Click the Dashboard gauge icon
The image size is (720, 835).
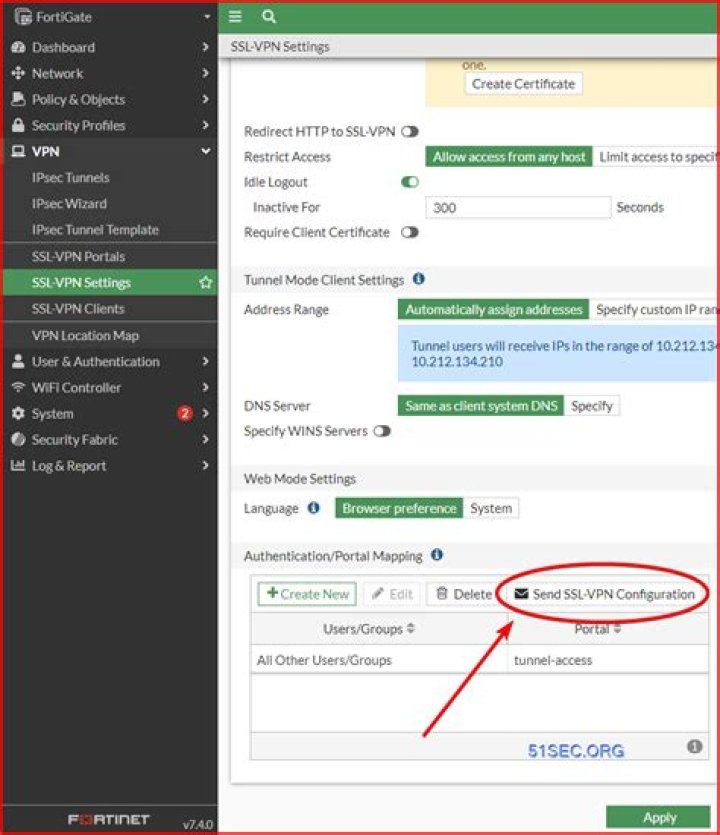pos(18,47)
